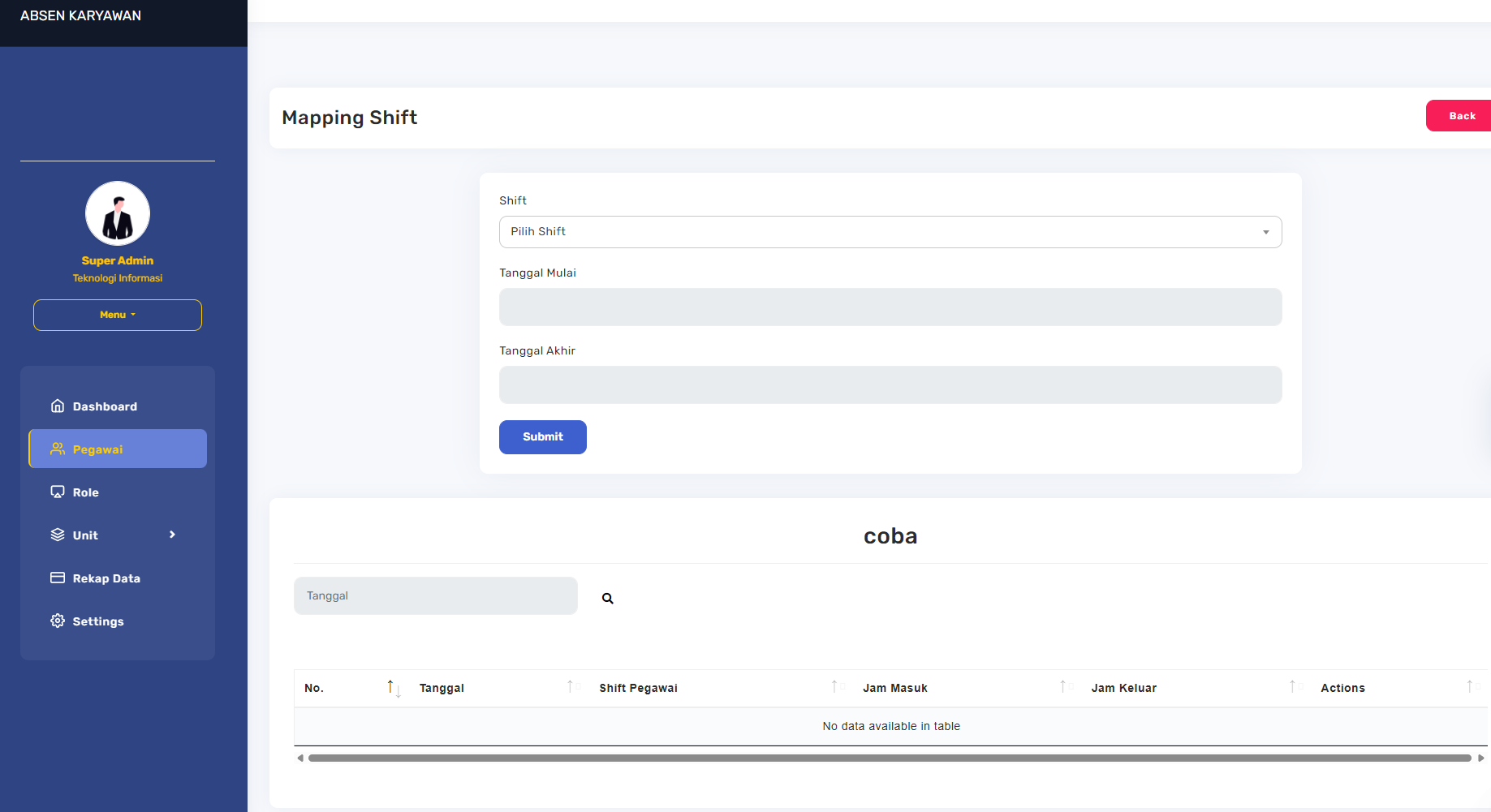
Task: Click the Unit layers icon
Action: pos(58,535)
